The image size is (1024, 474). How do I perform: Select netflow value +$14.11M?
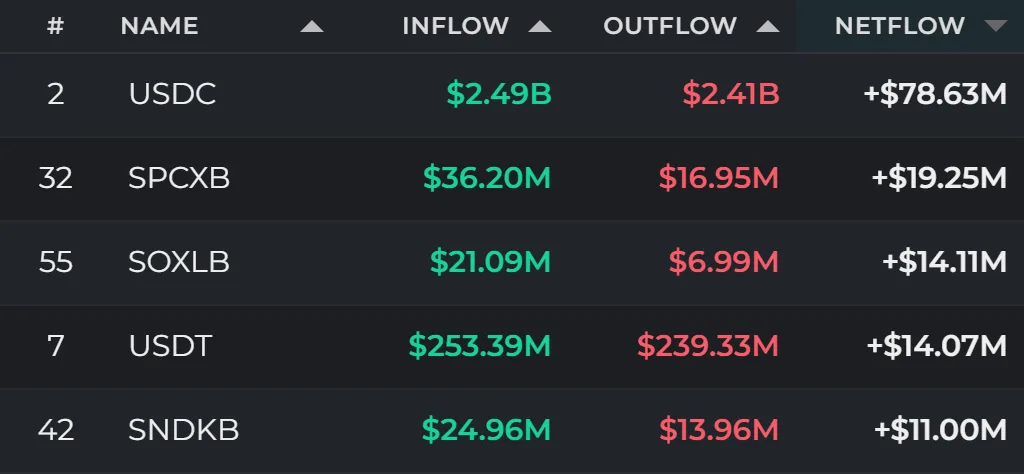pos(944,262)
